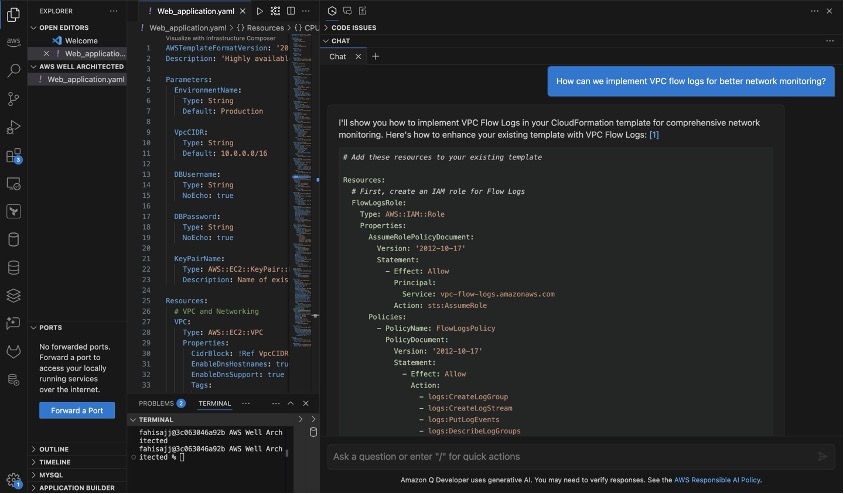Click Visualize with Infrastructure Composer link
The height and width of the screenshot is (494, 844).
click(x=220, y=38)
